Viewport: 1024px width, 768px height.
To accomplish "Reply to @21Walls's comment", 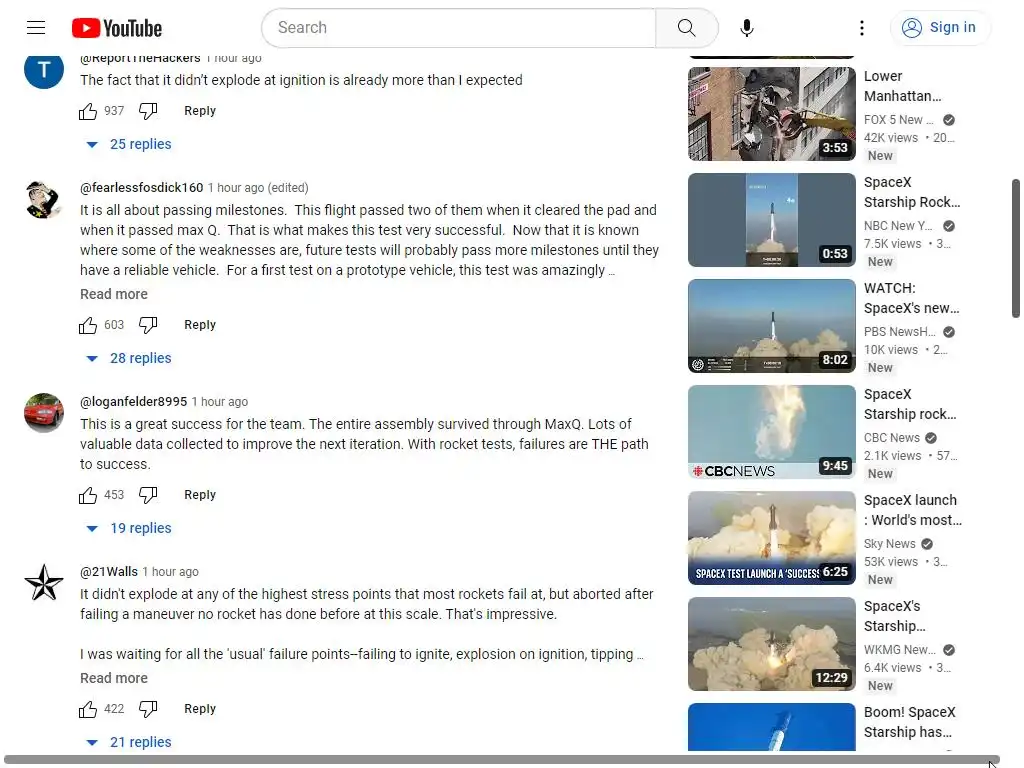I will pyautogui.click(x=200, y=709).
